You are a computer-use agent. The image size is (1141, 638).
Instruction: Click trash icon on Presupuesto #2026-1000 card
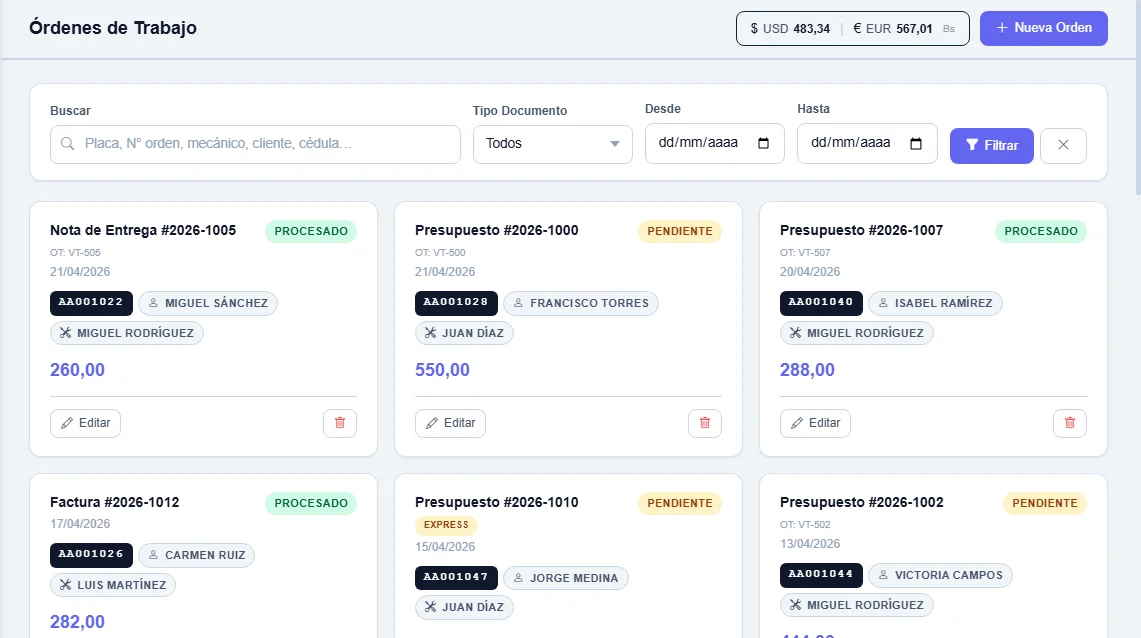tap(704, 423)
